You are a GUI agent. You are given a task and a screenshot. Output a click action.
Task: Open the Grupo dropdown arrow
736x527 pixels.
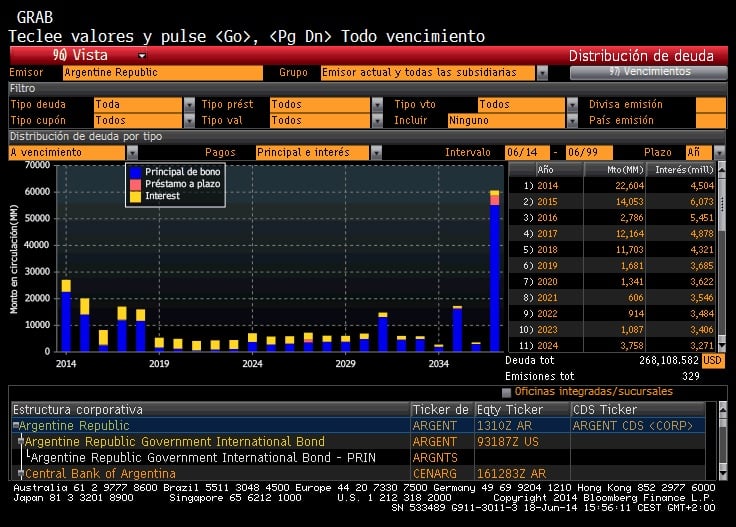click(x=542, y=72)
